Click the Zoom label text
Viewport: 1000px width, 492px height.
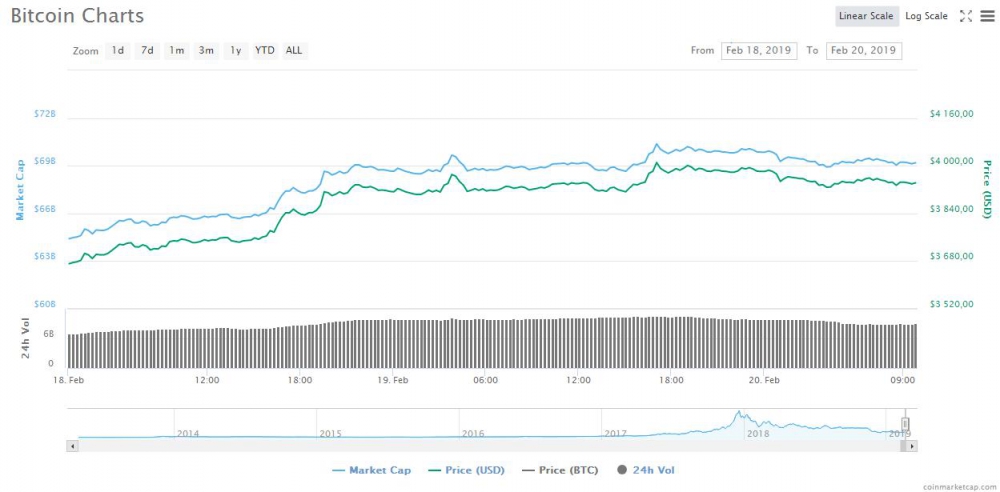pyautogui.click(x=85, y=51)
